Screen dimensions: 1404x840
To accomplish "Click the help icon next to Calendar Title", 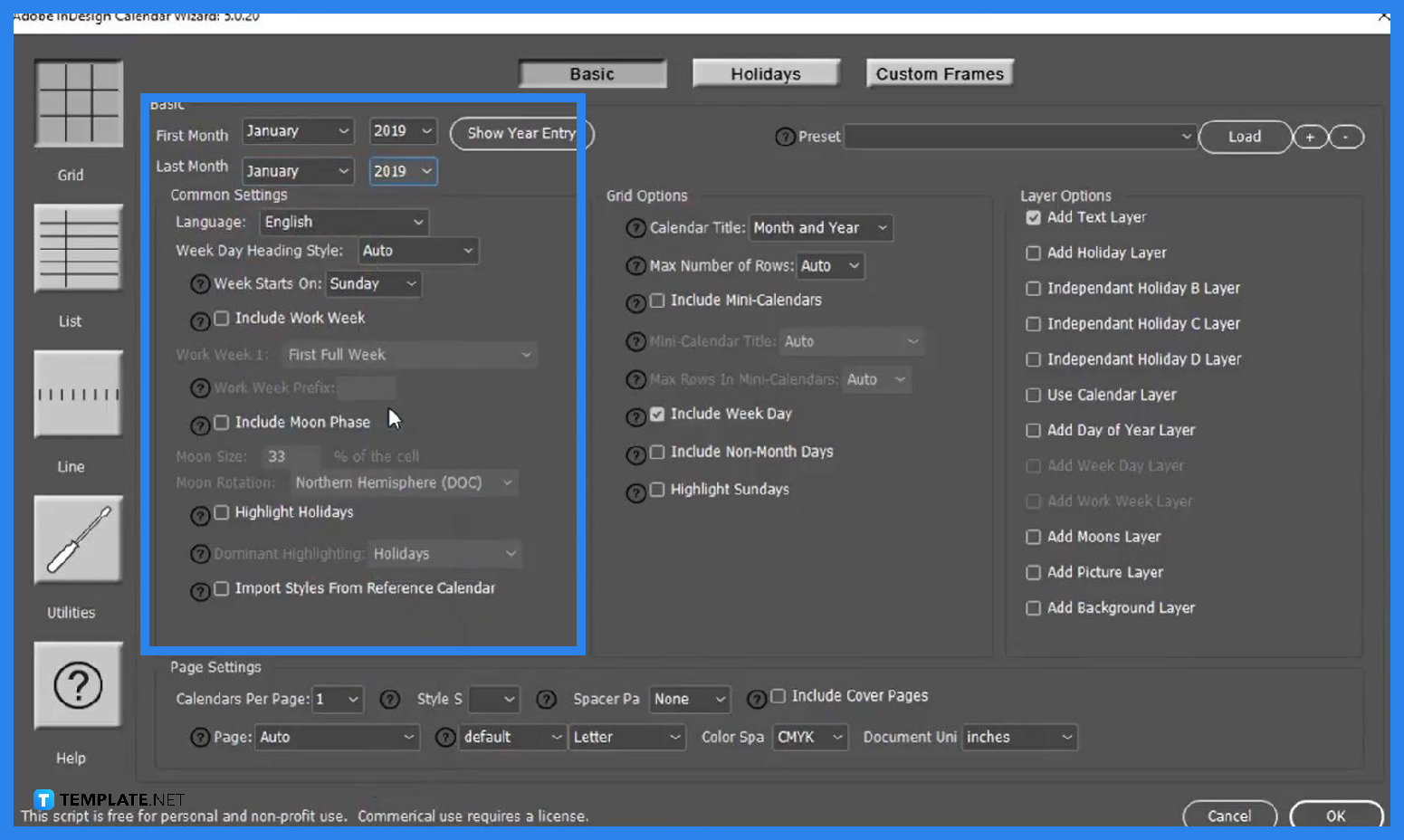I will [635, 228].
